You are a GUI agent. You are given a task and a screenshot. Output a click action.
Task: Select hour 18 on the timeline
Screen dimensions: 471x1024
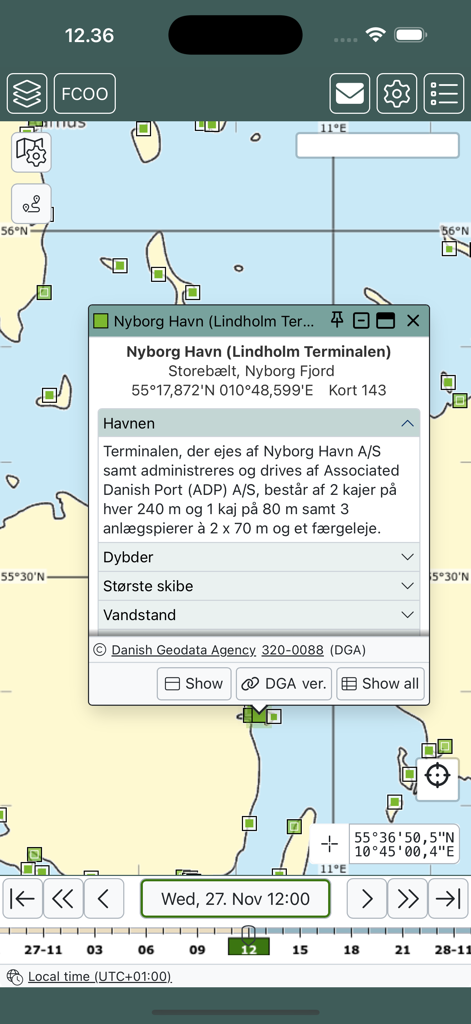pyautogui.click(x=351, y=950)
